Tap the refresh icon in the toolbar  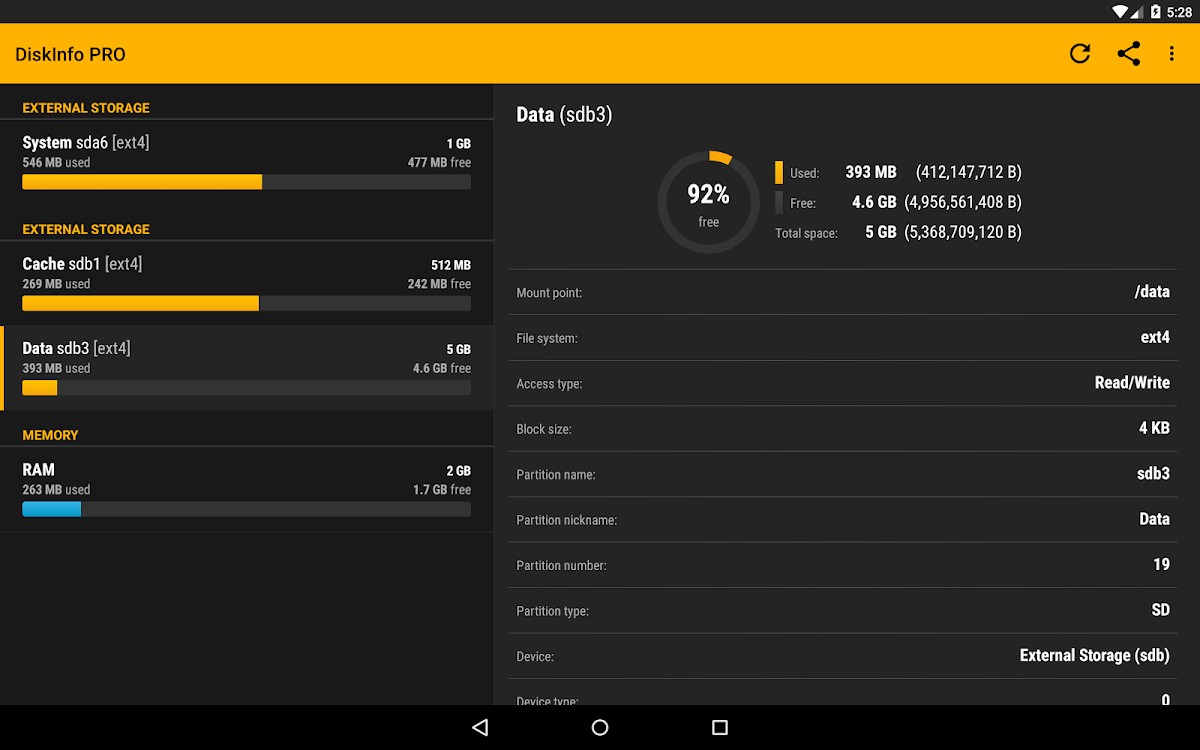click(1079, 54)
